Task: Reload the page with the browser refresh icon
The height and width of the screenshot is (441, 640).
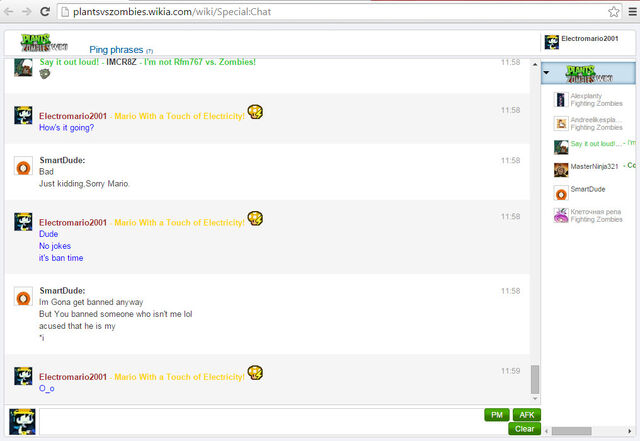Action: (x=45, y=11)
